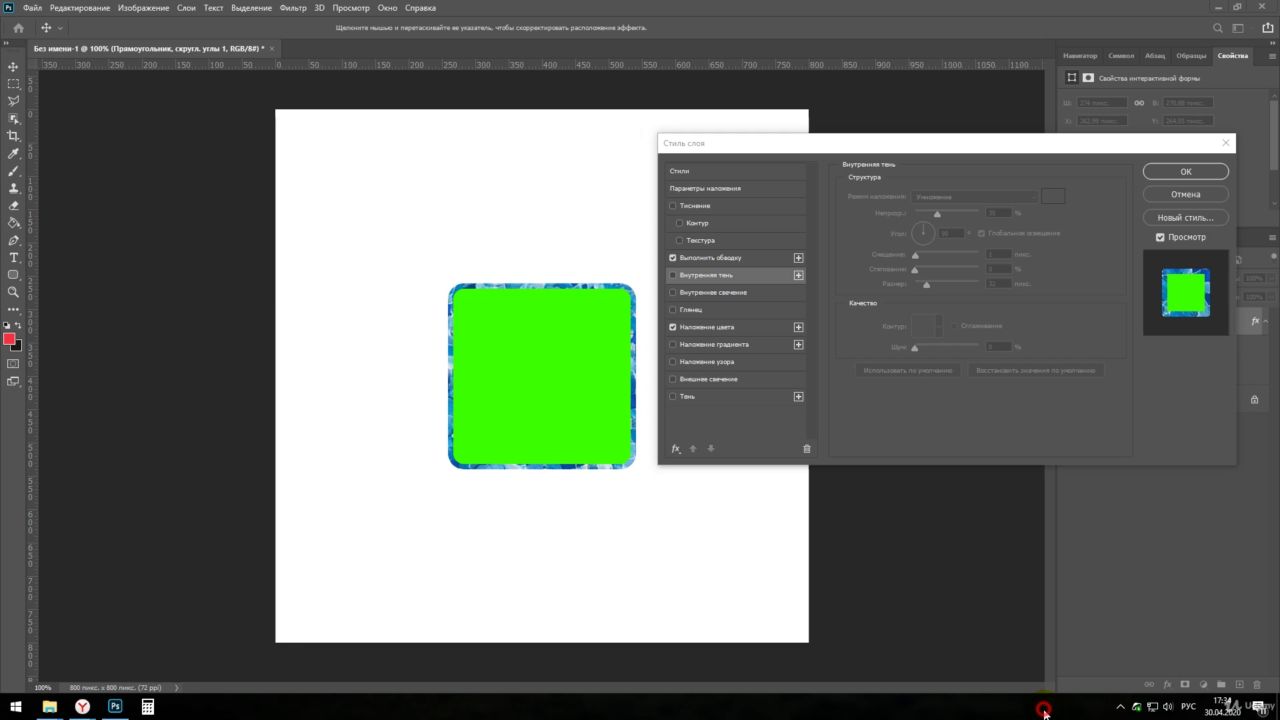The height and width of the screenshot is (720, 1280).
Task: Open the Фильтр menu
Action: [x=293, y=7]
